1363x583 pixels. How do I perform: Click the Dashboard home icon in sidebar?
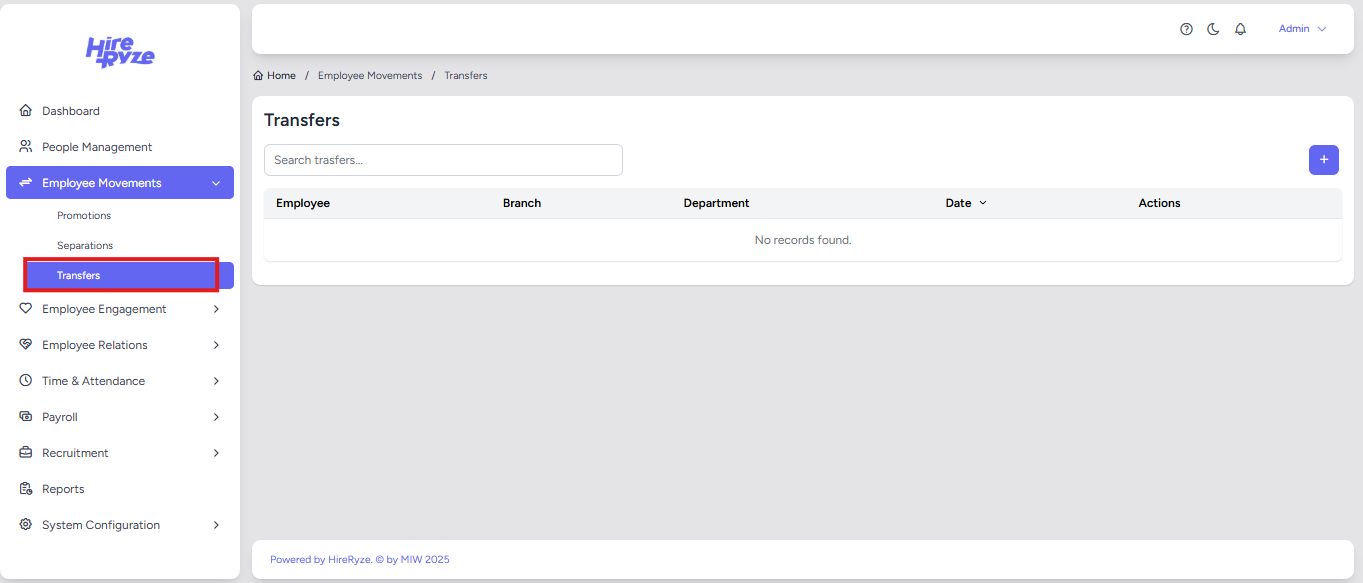coord(26,111)
